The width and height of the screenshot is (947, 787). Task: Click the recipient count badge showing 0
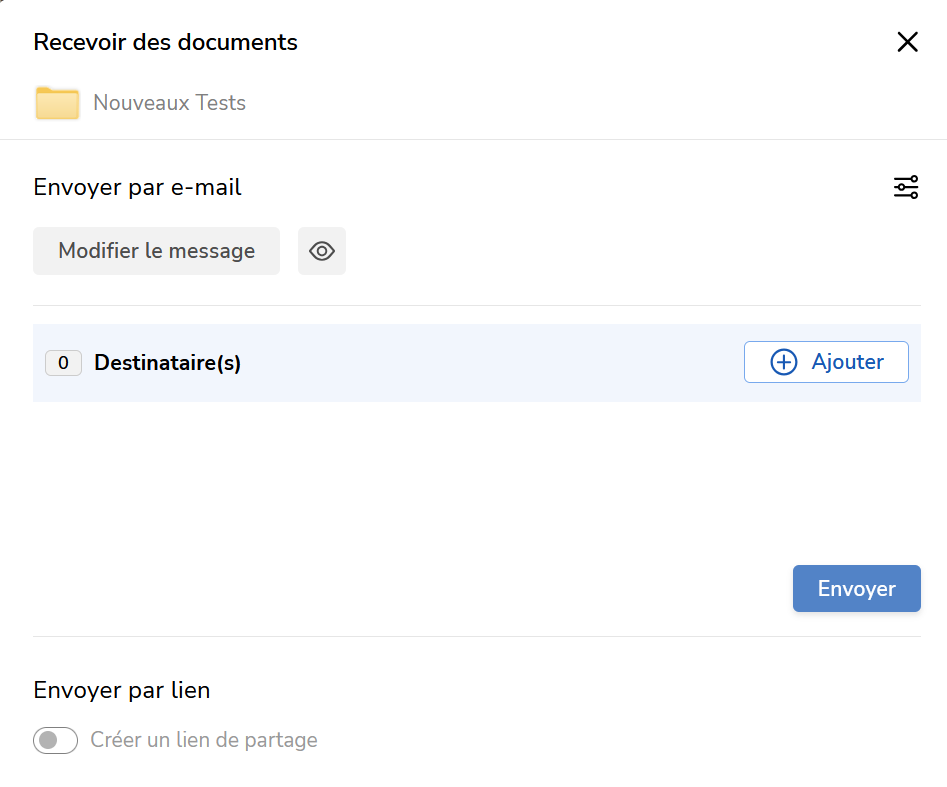click(x=63, y=363)
